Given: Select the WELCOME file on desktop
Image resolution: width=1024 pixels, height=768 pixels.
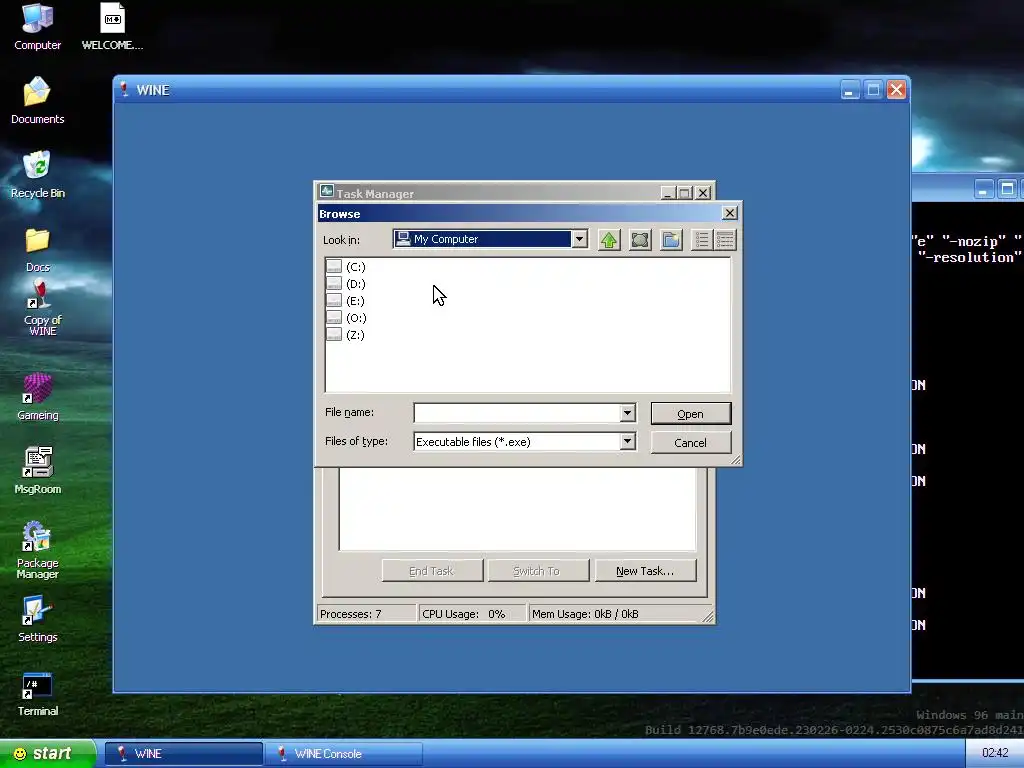Looking at the screenshot, I should tap(112, 27).
